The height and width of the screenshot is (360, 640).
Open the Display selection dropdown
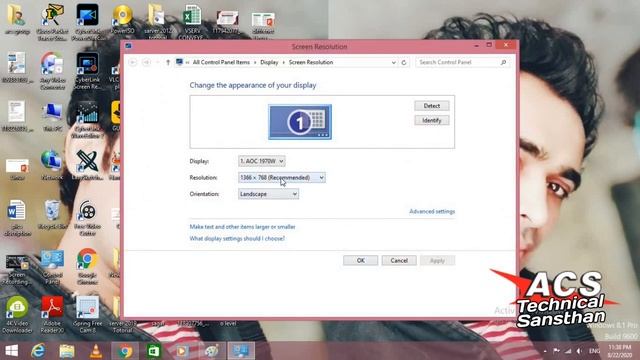point(262,161)
